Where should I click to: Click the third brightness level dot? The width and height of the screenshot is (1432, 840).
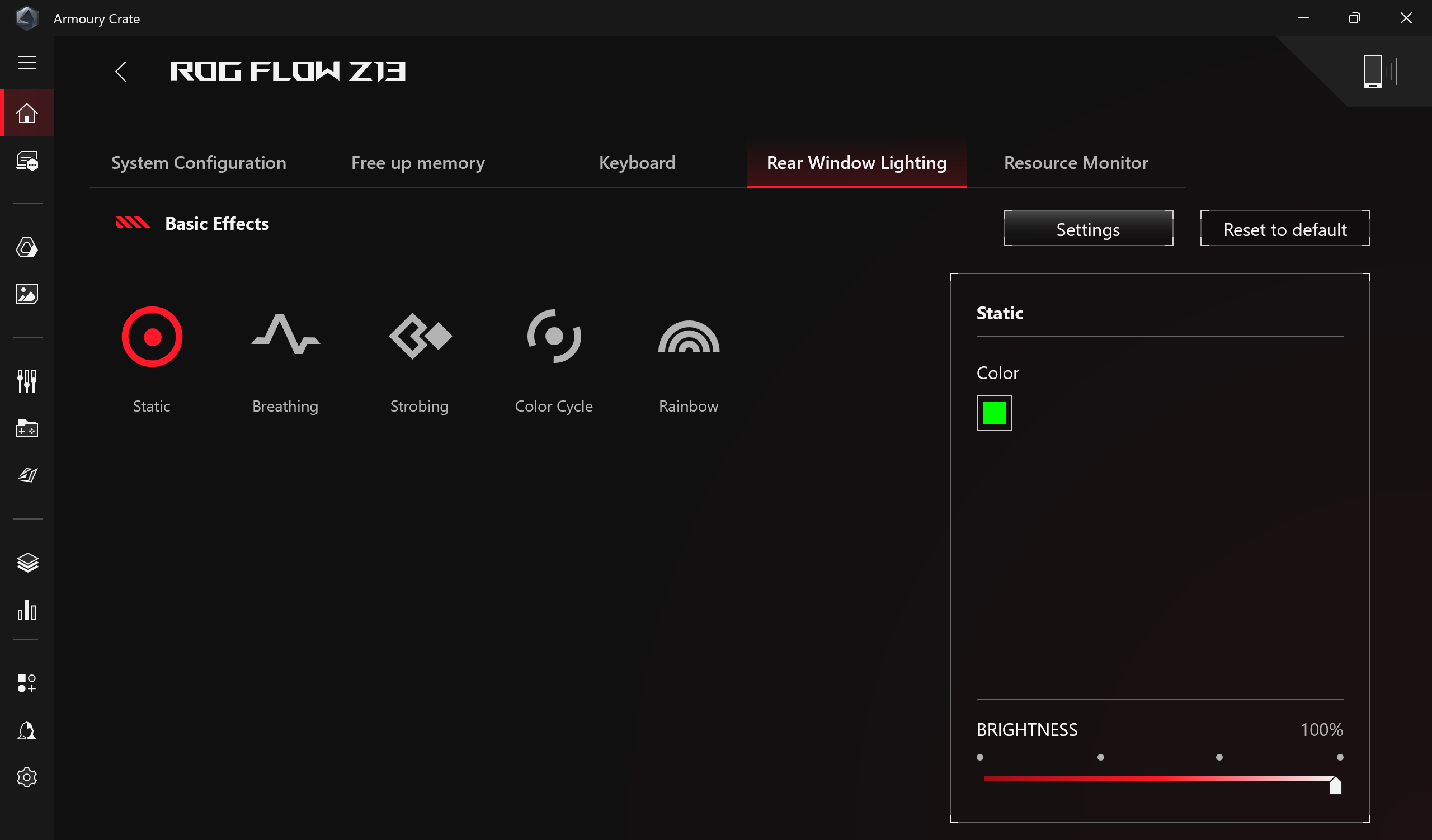pyautogui.click(x=1219, y=758)
